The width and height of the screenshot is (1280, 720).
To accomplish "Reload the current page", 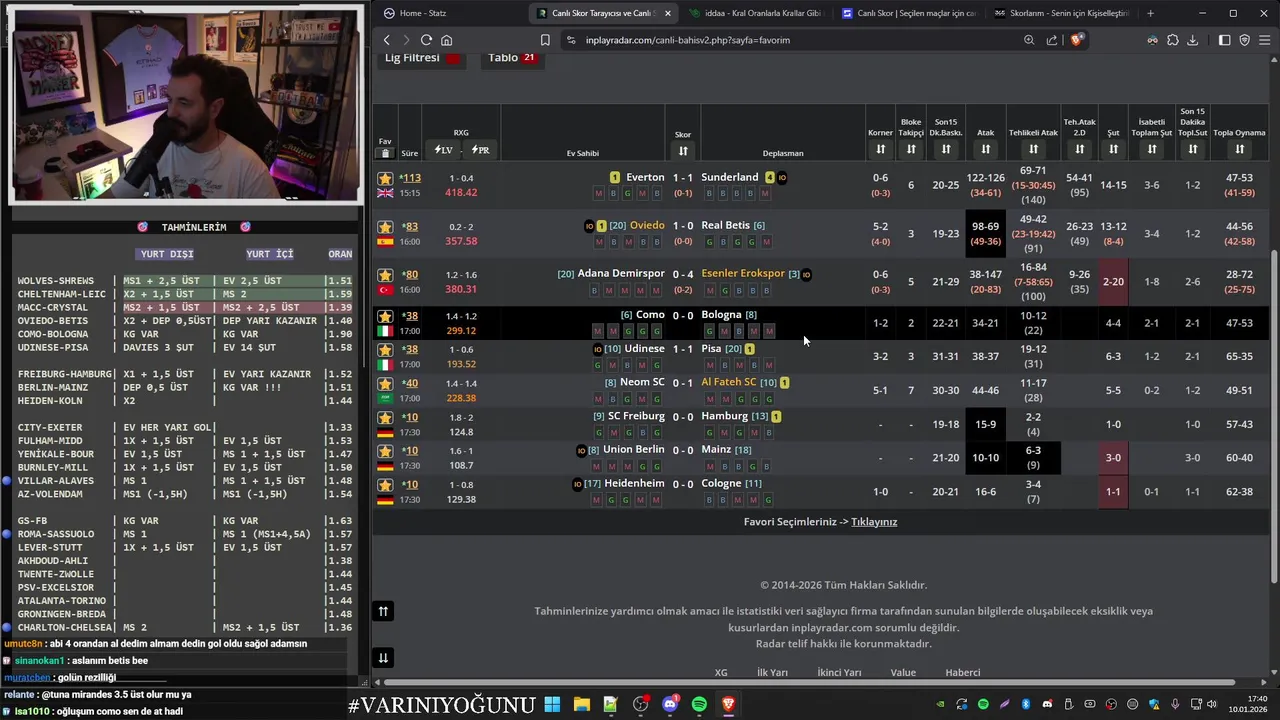I will tap(426, 40).
